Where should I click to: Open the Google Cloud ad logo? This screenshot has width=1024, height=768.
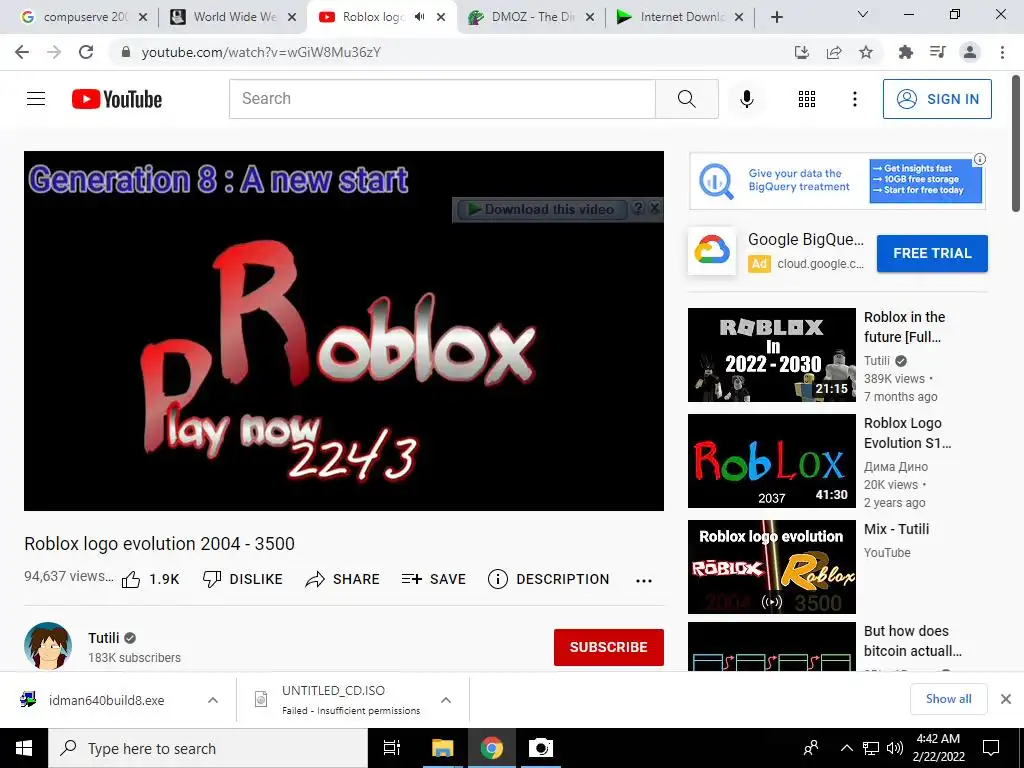point(712,251)
